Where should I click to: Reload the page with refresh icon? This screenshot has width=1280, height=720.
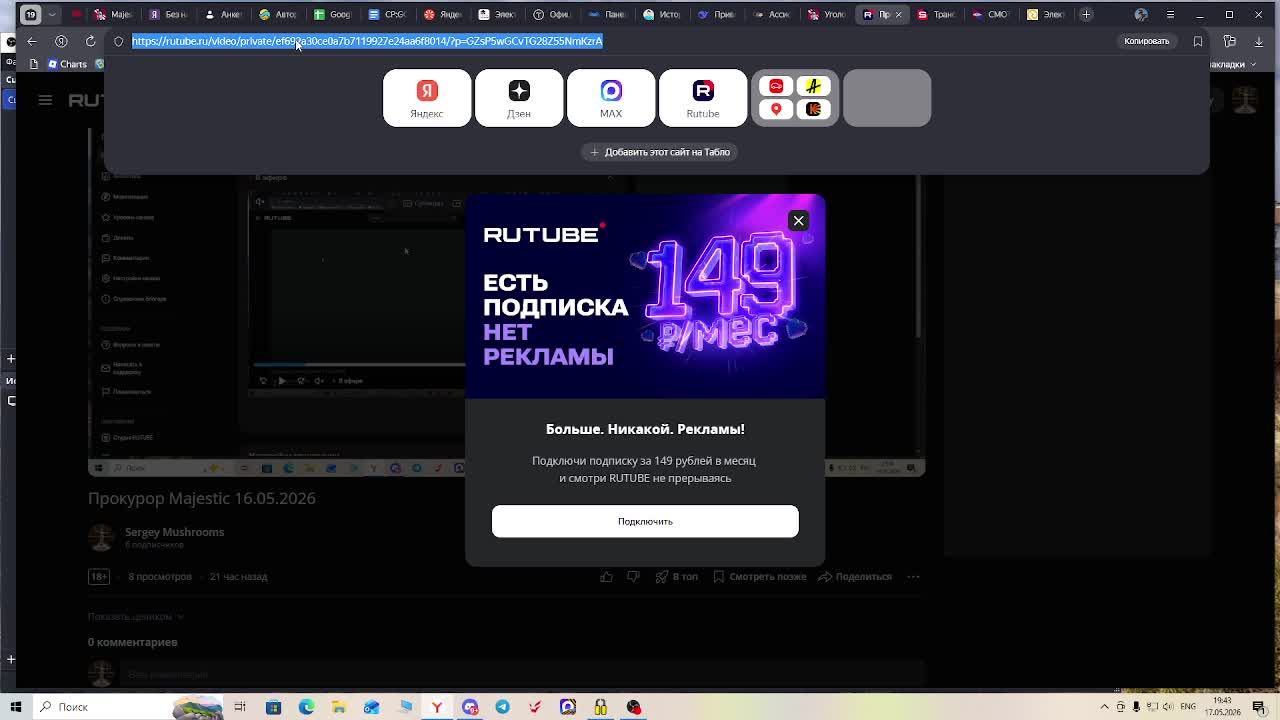(x=90, y=41)
